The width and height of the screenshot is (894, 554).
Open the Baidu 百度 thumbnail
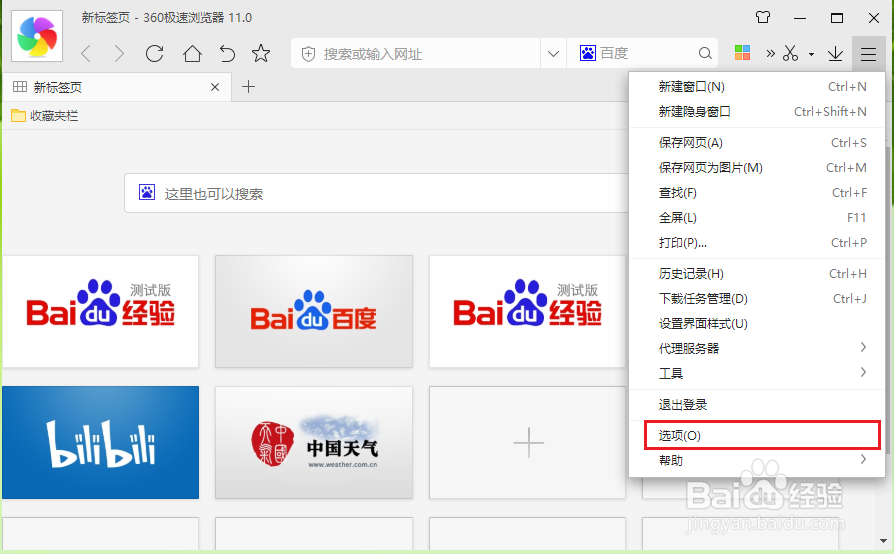(x=314, y=311)
